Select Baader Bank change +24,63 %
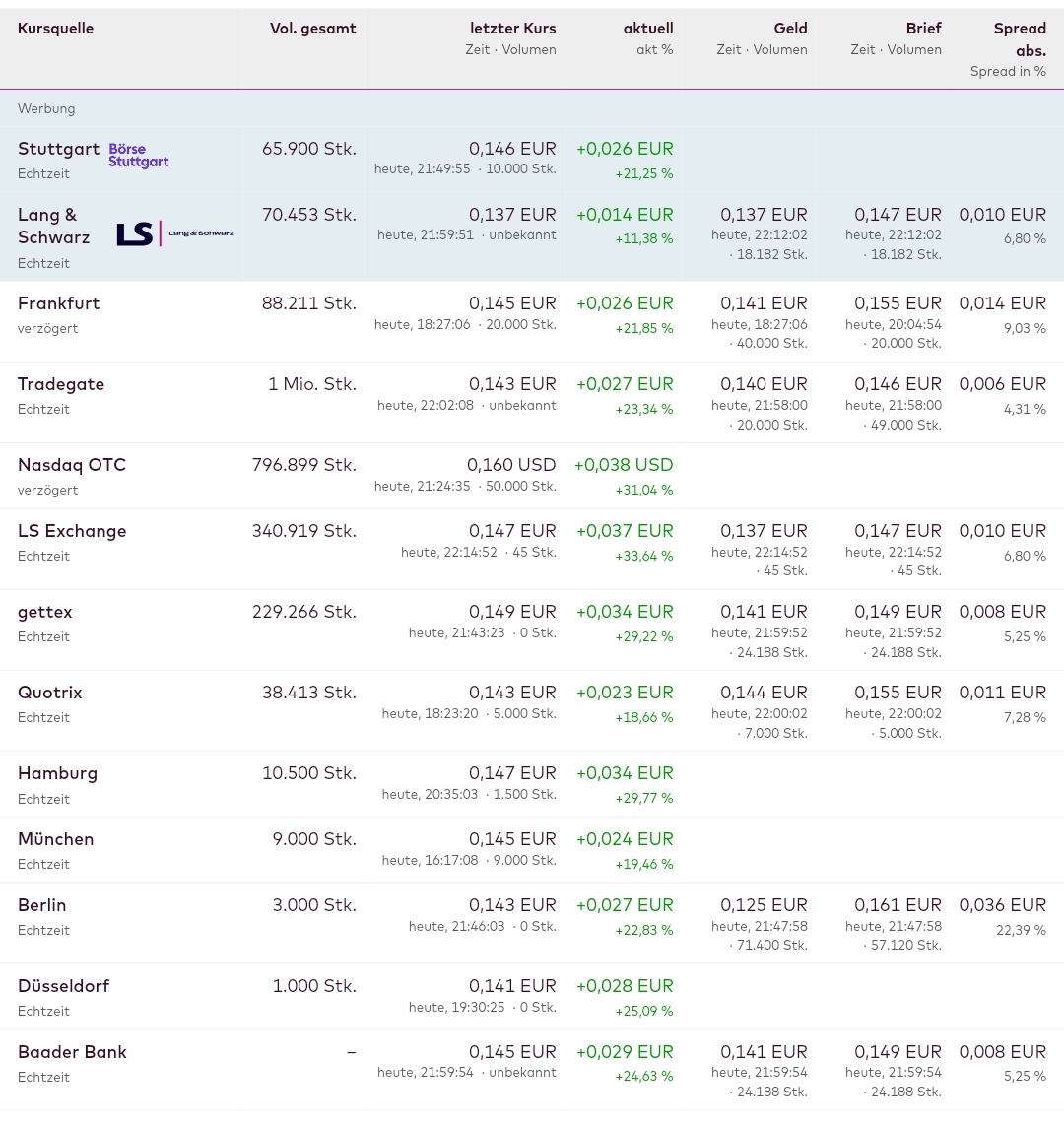The width and height of the screenshot is (1064, 1125). (643, 1076)
